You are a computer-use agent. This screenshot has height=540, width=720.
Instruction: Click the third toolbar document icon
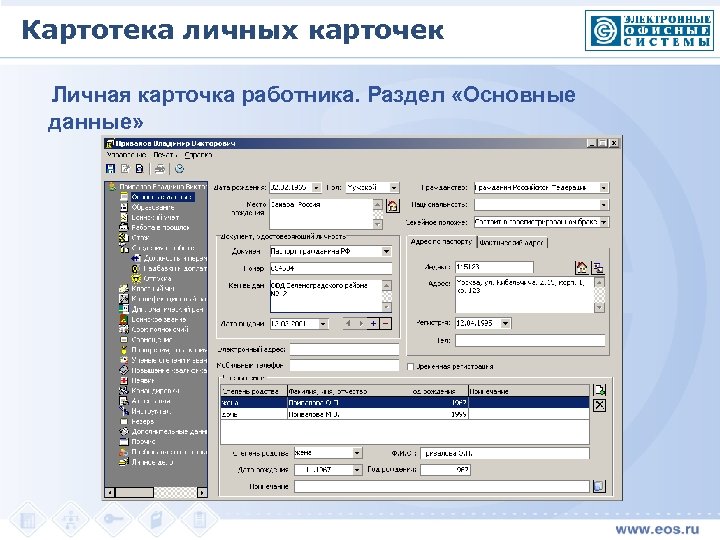point(140,169)
